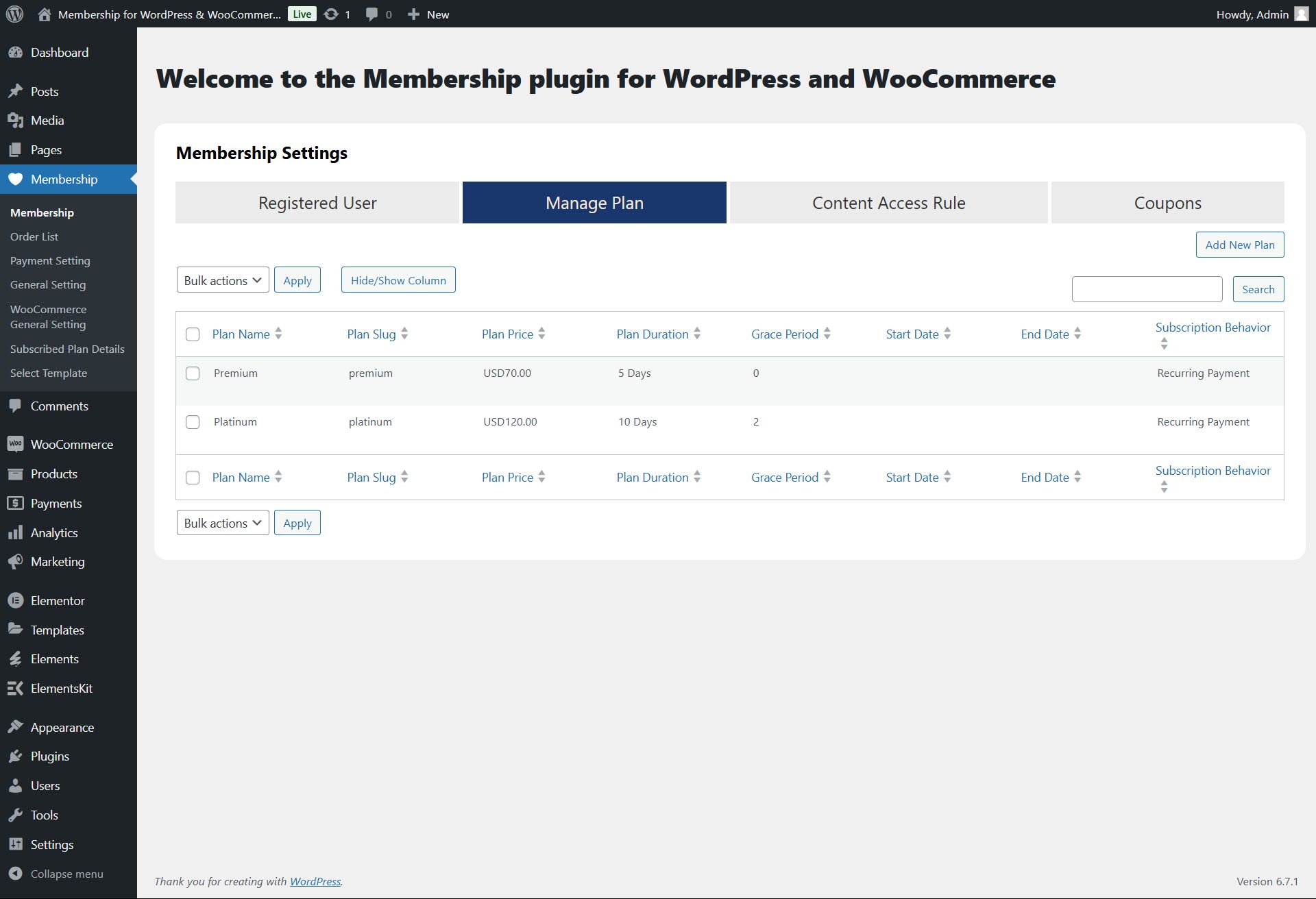Click the WordPress logo icon
The image size is (1316, 899).
tap(14, 14)
